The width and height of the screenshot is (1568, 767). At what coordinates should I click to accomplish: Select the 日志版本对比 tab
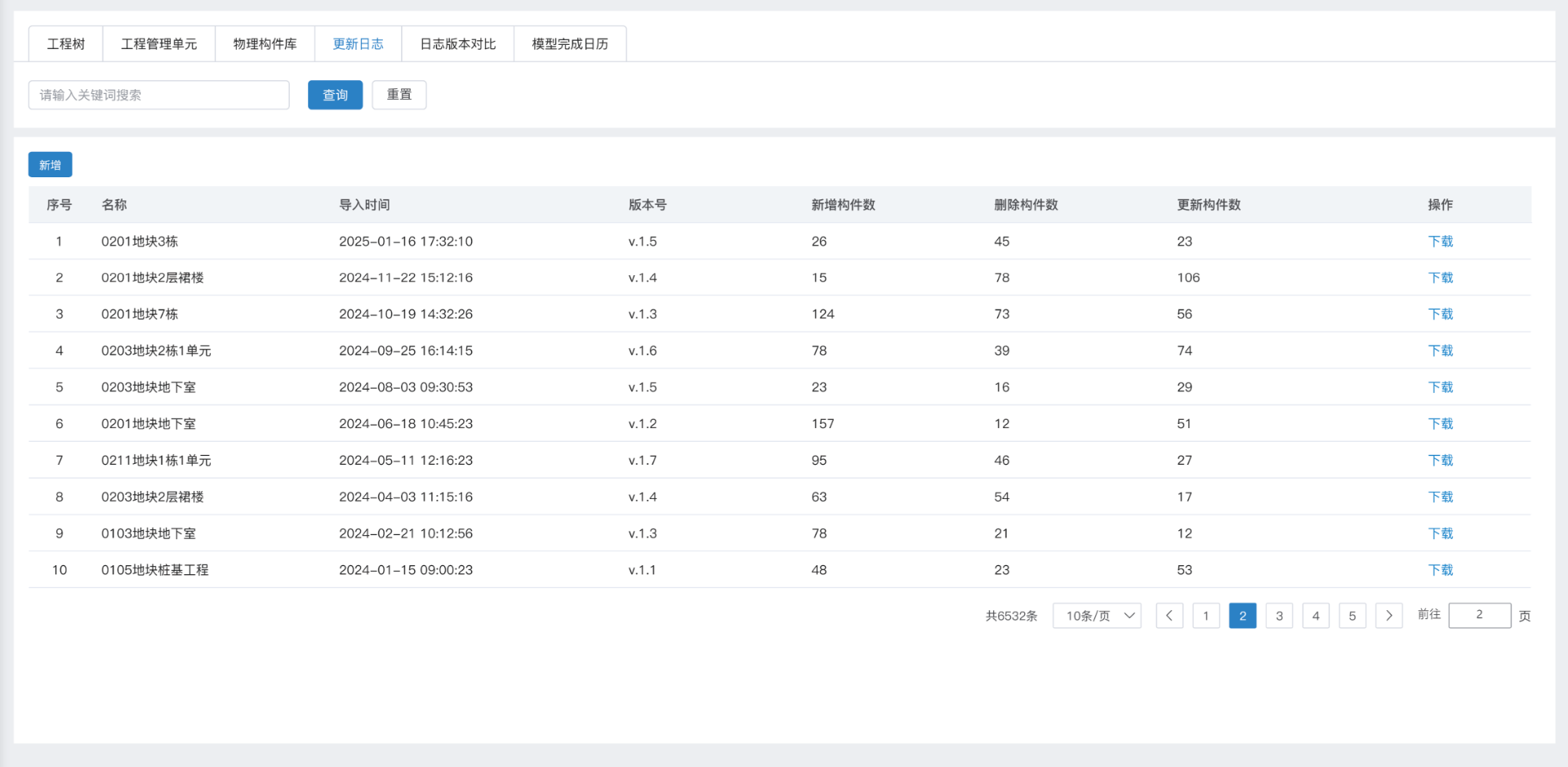457,44
